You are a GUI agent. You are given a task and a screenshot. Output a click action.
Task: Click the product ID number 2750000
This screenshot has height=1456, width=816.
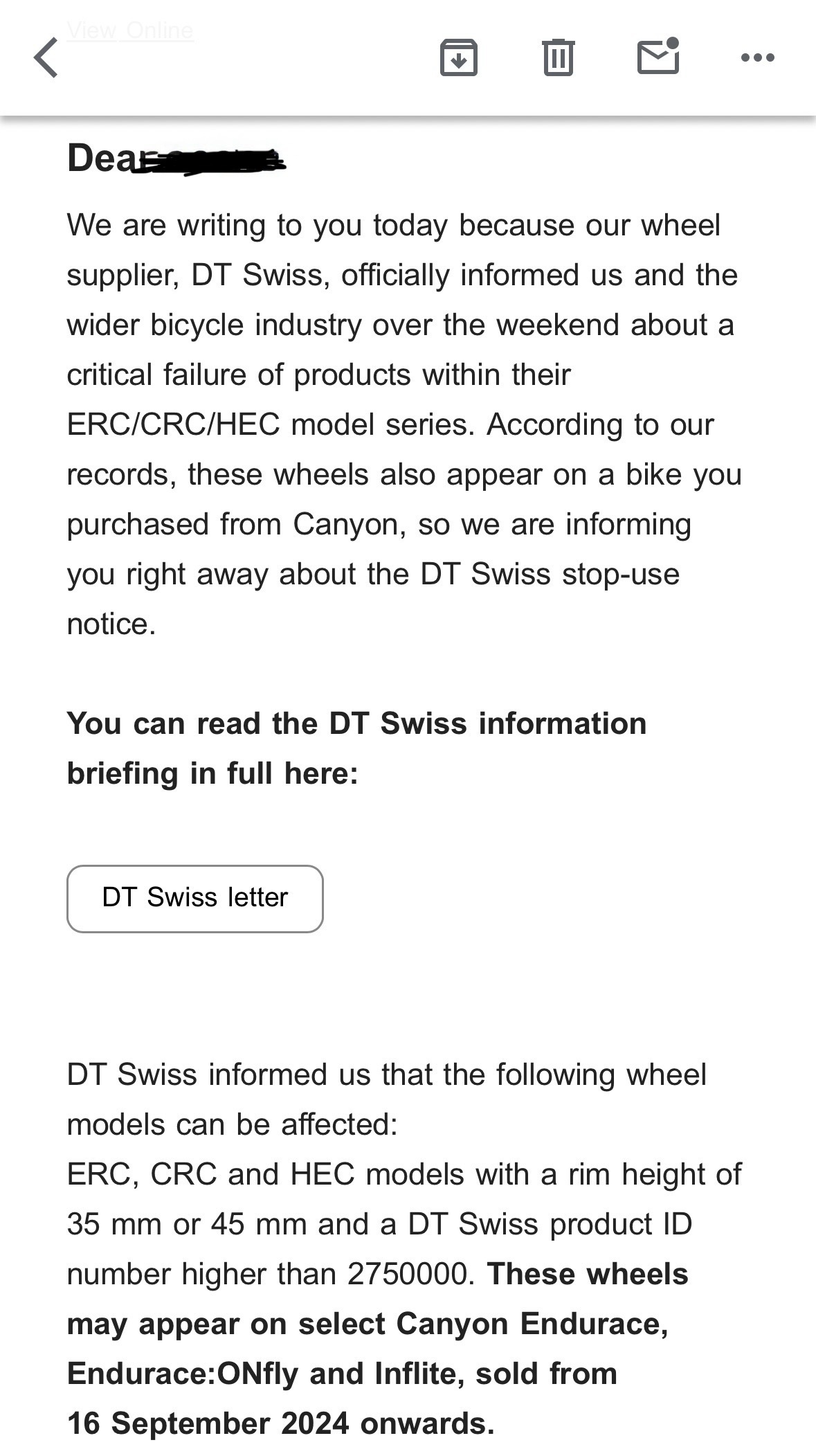(x=410, y=1274)
